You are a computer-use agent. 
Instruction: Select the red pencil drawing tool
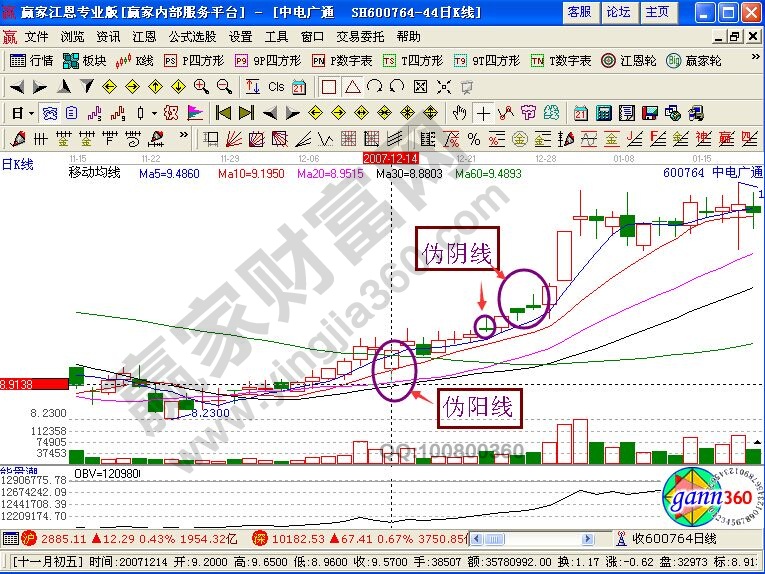tap(18, 139)
